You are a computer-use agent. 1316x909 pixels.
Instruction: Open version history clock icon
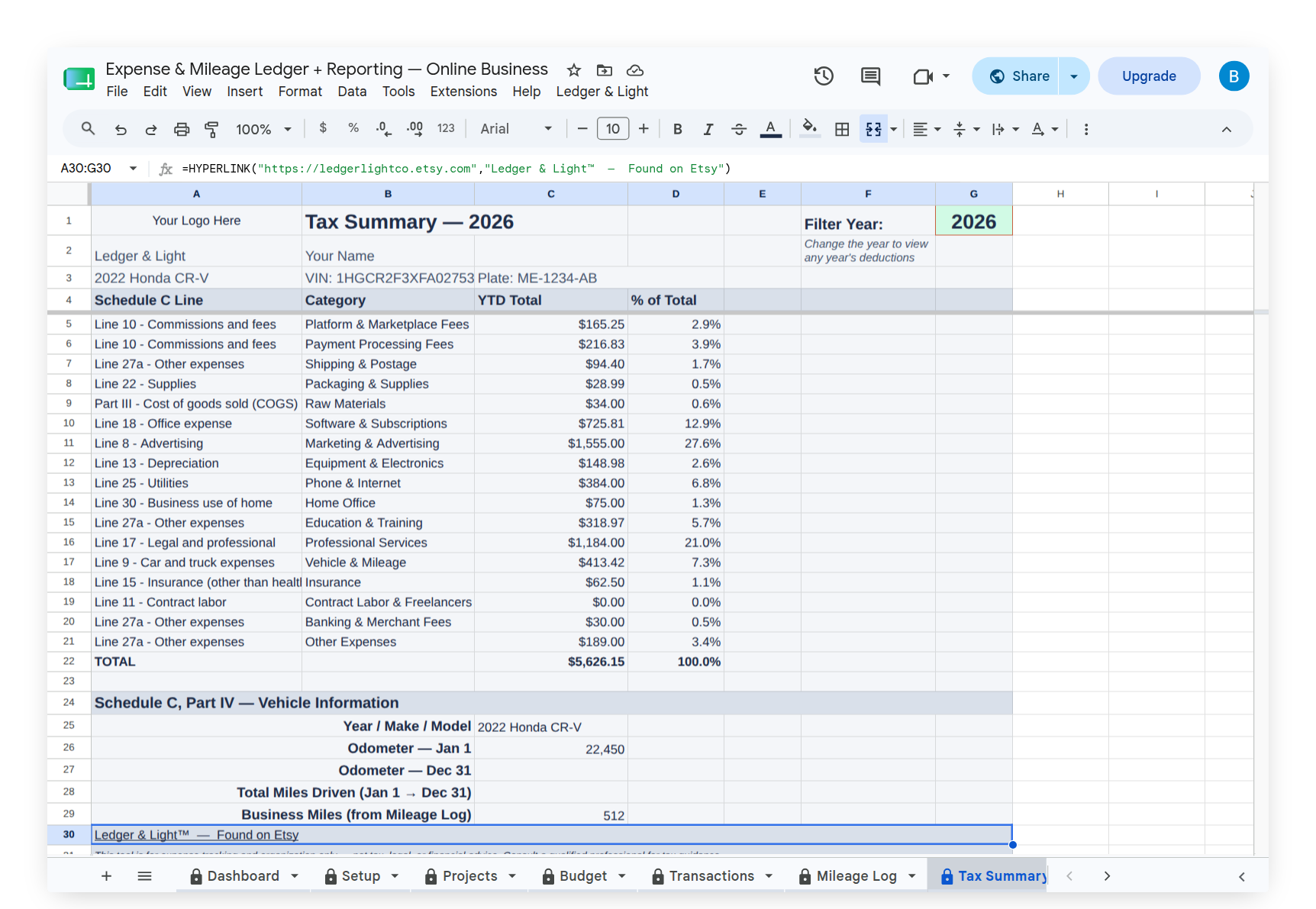pos(824,76)
